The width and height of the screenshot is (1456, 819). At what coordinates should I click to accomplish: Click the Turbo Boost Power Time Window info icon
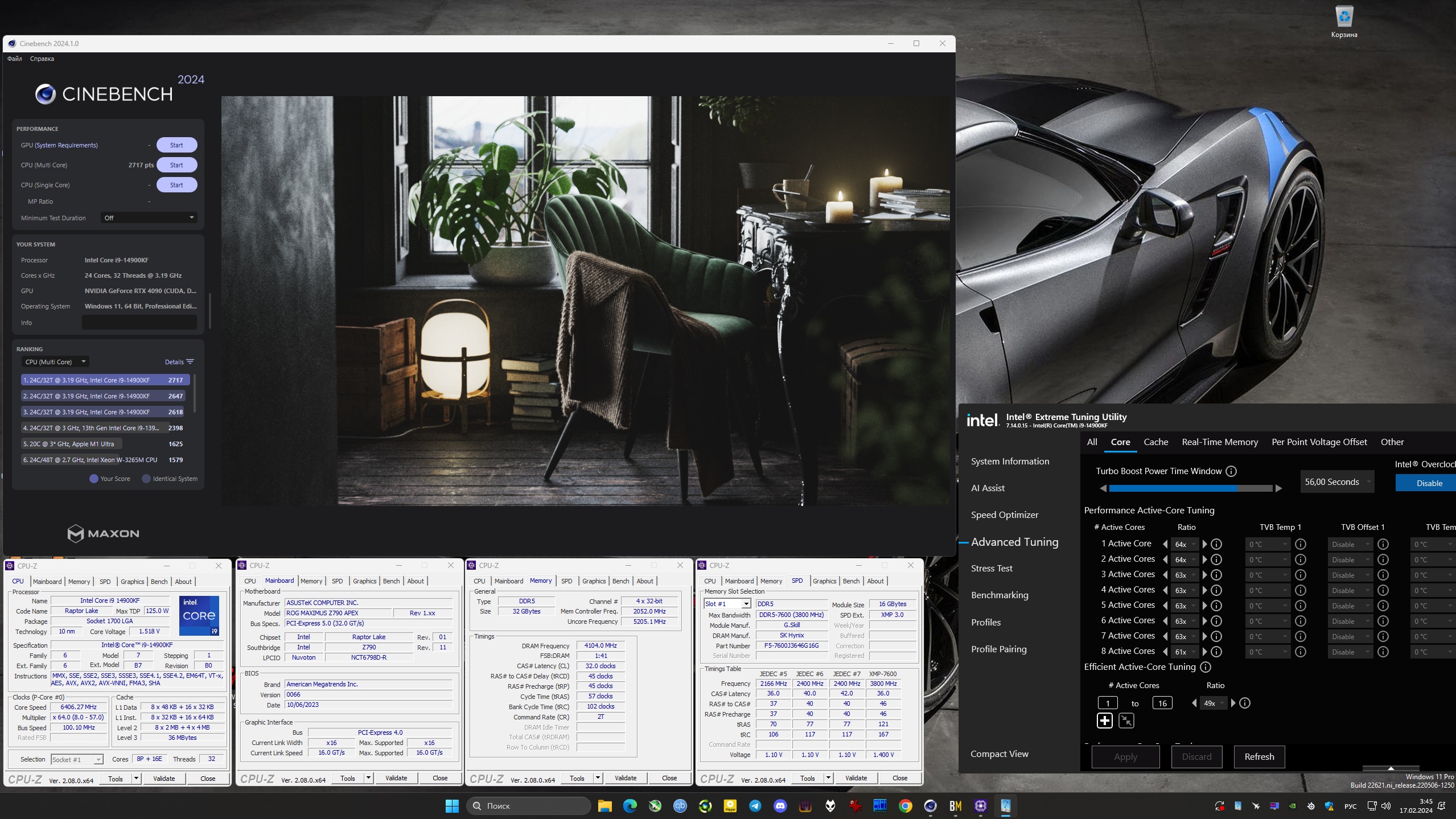1231,471
